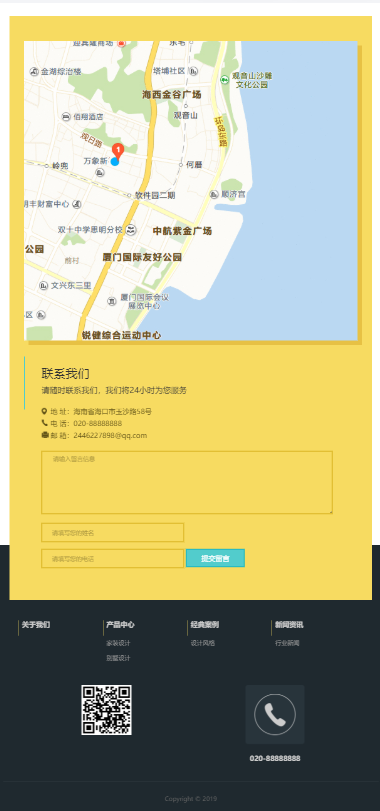Click the printer icon beside the email line
The image size is (380, 811).
pyautogui.click(x=45, y=435)
